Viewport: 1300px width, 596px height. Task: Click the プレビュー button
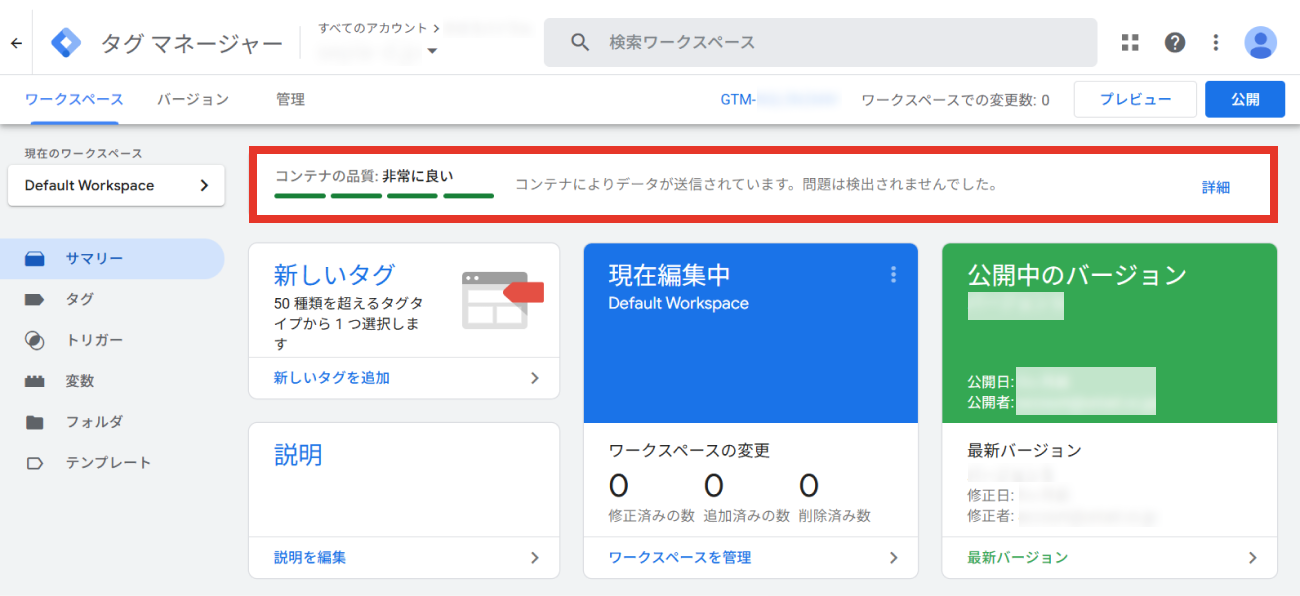(1135, 100)
